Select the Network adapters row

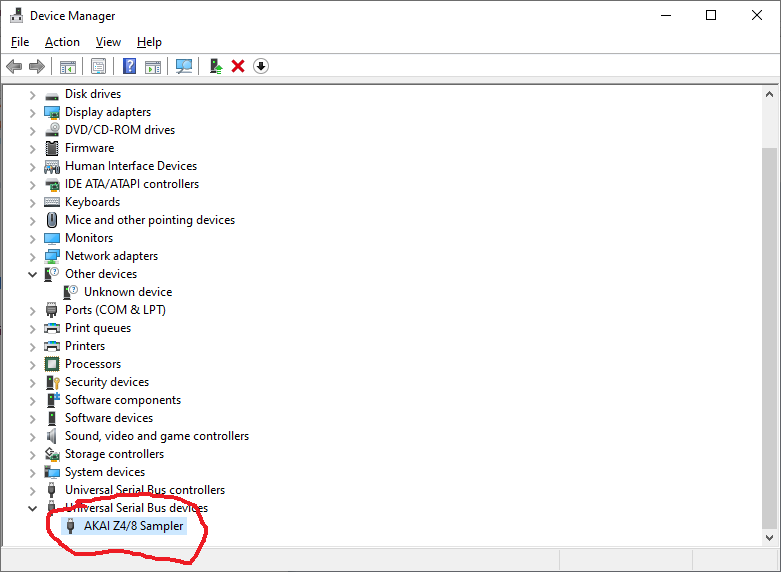coord(111,256)
